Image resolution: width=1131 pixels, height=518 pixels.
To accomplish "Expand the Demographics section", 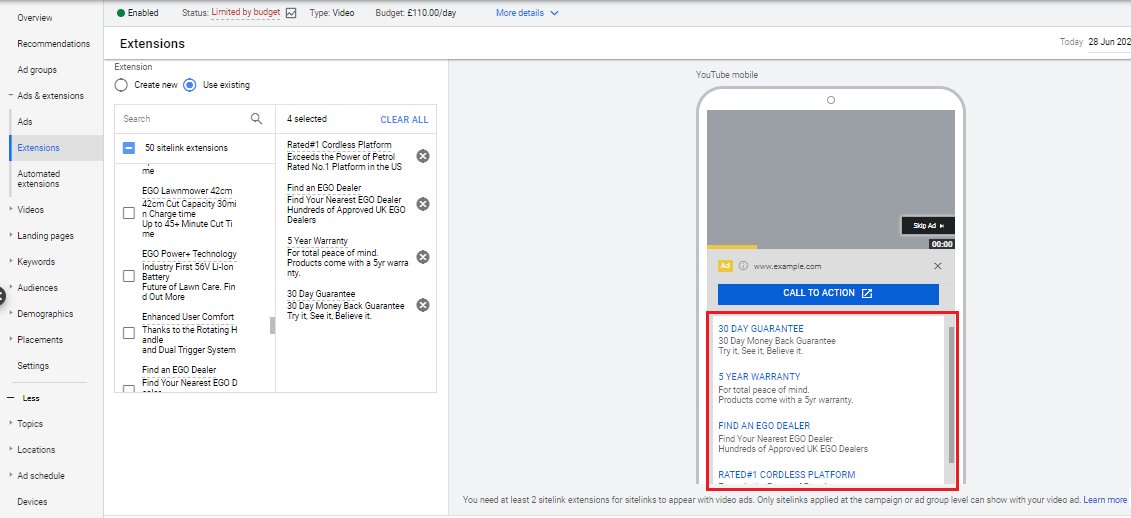I will click(x=10, y=314).
